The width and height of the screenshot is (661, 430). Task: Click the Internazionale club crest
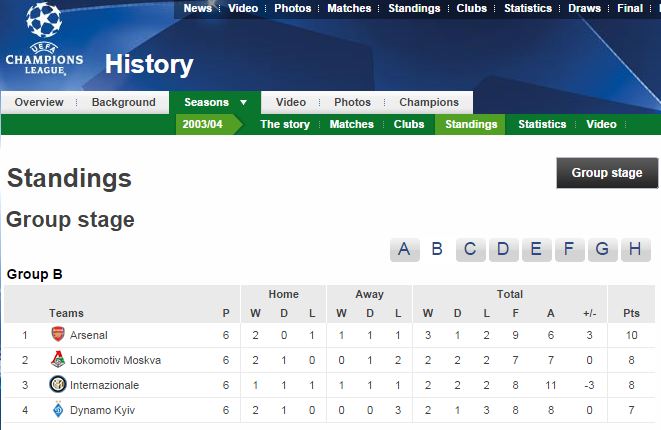click(x=58, y=384)
